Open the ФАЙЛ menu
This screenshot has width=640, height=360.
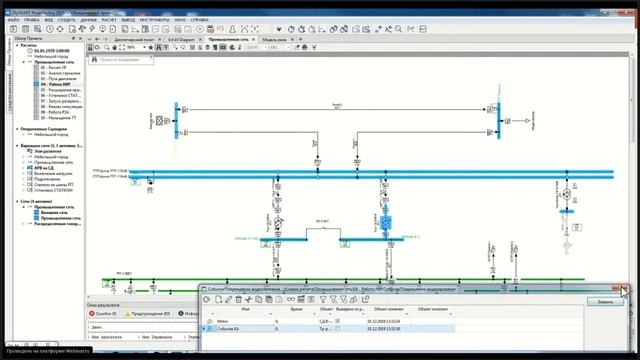pos(13,20)
